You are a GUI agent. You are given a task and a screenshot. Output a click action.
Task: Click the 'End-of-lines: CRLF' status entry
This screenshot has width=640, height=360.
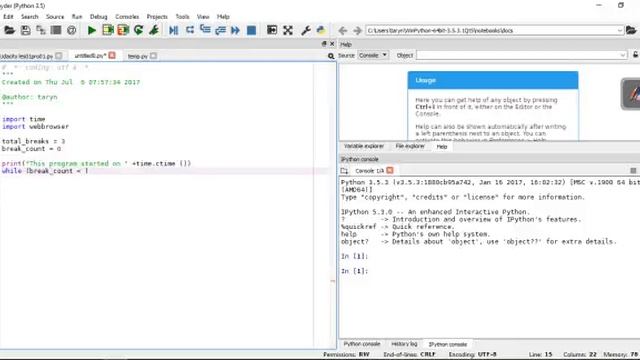pyautogui.click(x=409, y=354)
